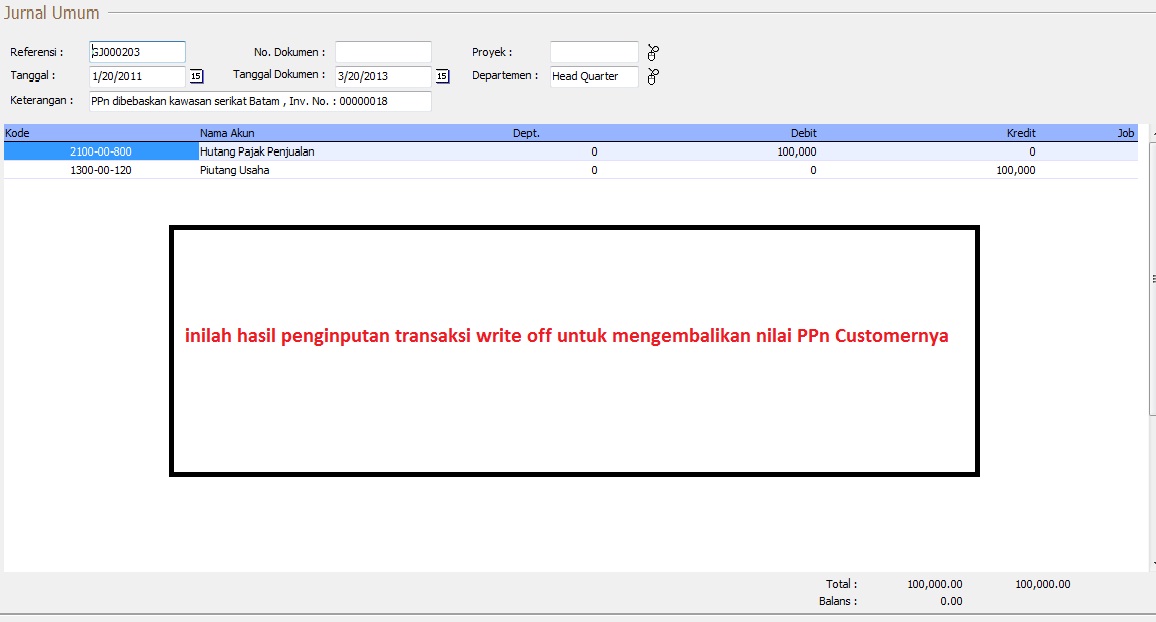Viewport: 1156px width, 622px height.
Task: Open the Tanggal calendar picker icon
Action: (196, 76)
